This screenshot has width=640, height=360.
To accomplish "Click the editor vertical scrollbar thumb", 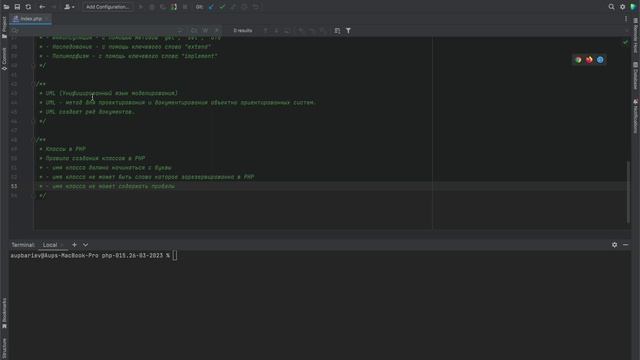I will 628,192.
